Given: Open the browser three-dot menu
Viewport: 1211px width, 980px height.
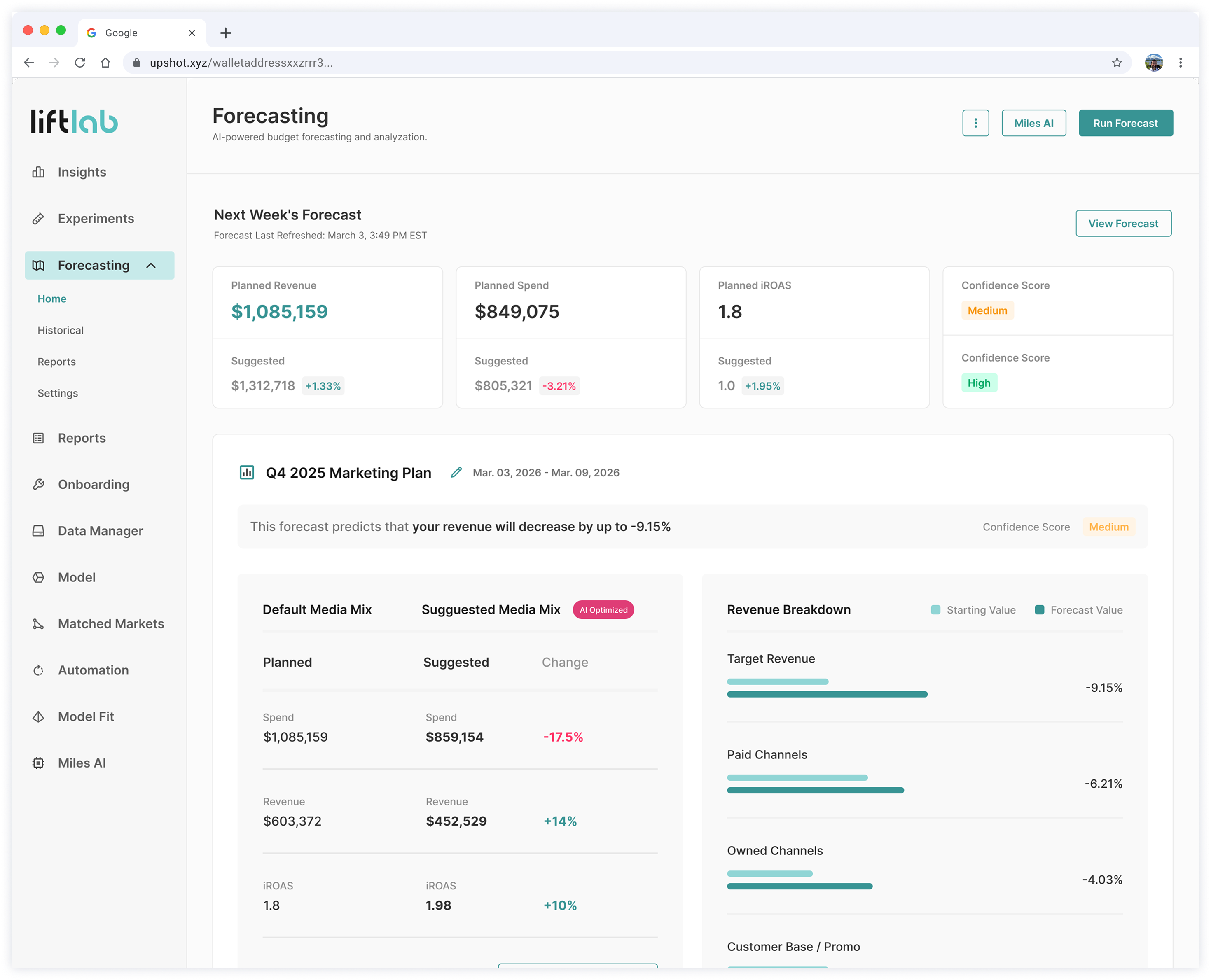Looking at the screenshot, I should pos(1180,63).
